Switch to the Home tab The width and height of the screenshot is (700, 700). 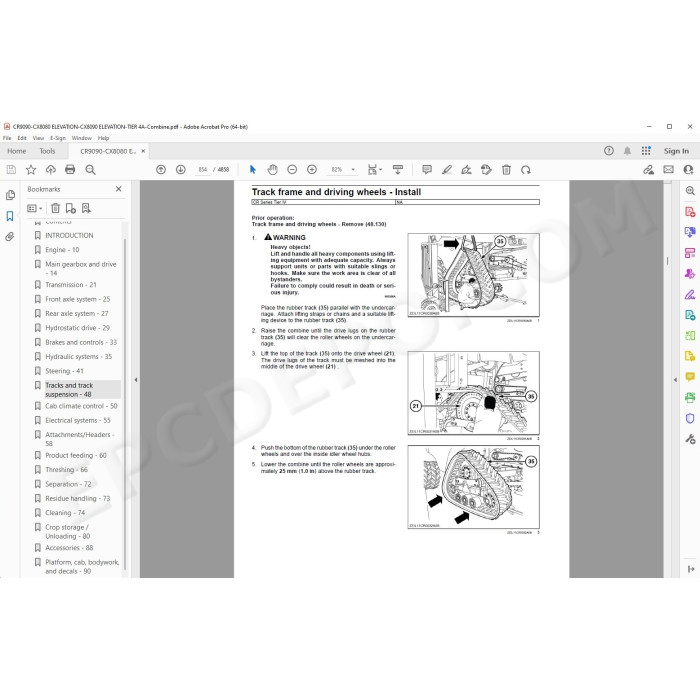[x=17, y=151]
